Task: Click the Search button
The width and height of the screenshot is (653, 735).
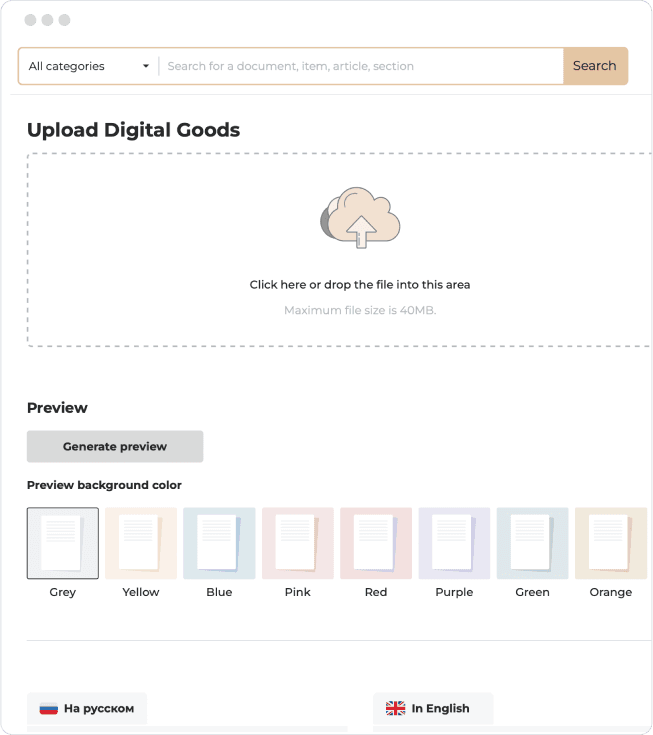Action: (594, 66)
